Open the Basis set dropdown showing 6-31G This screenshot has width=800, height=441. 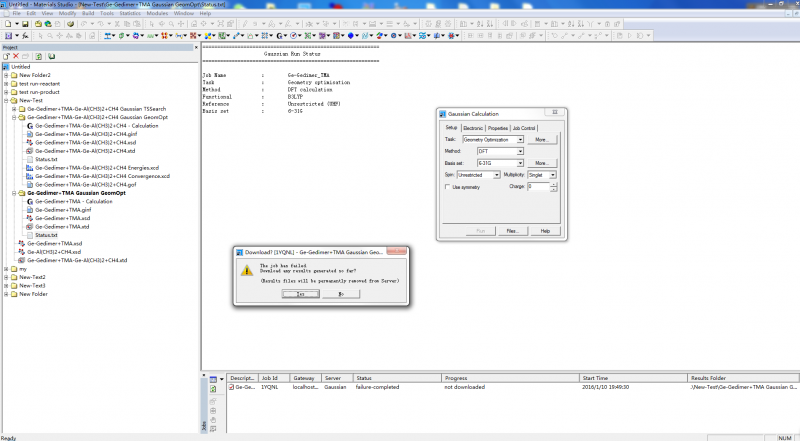tap(520, 163)
